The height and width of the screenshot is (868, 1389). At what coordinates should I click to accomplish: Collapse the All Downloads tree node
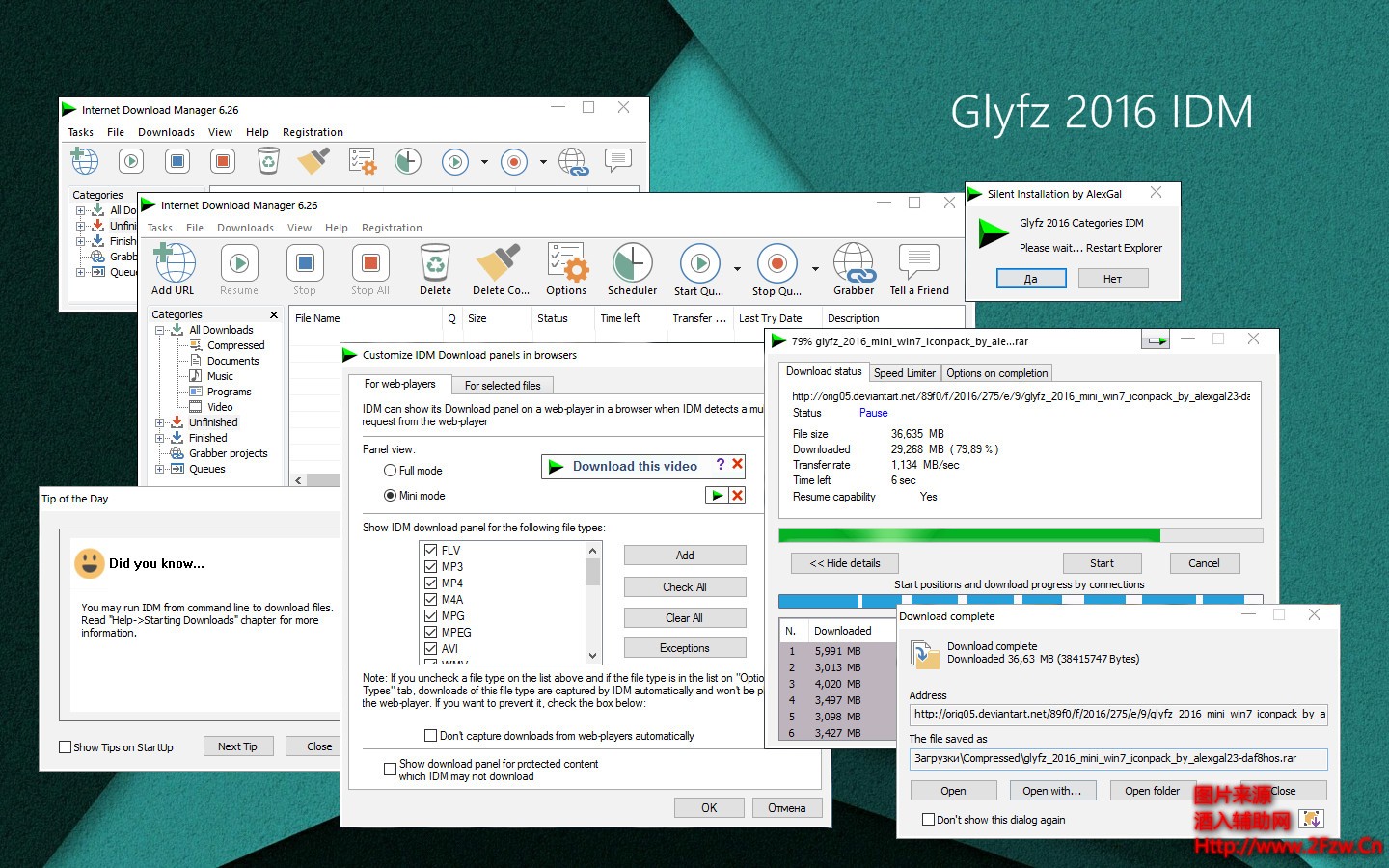[x=160, y=329]
